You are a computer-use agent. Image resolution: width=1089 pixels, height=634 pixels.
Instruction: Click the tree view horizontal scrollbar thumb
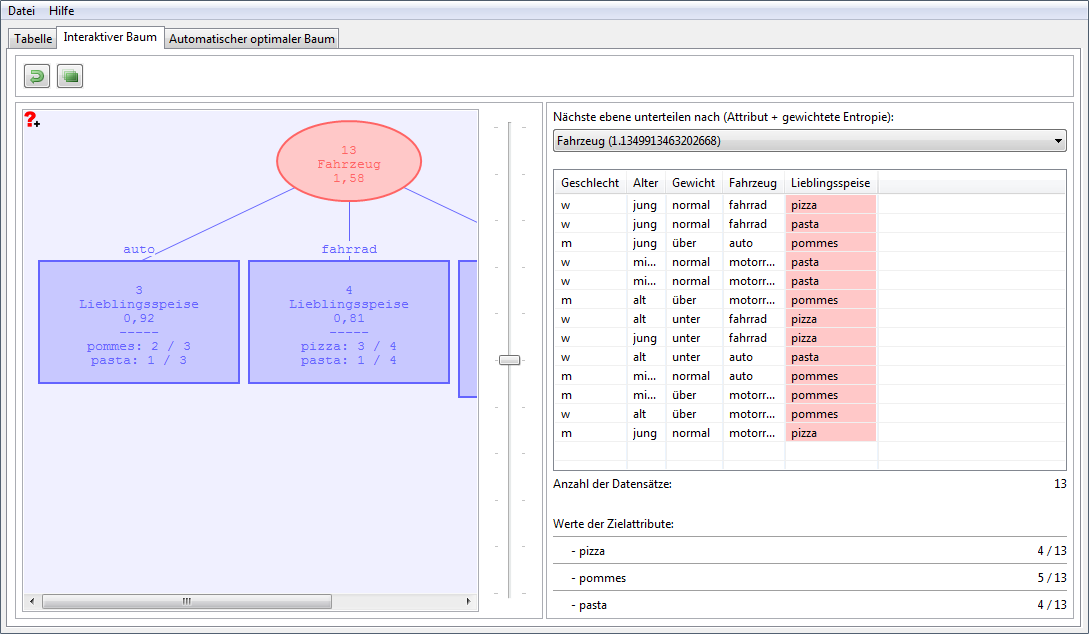coord(186,601)
